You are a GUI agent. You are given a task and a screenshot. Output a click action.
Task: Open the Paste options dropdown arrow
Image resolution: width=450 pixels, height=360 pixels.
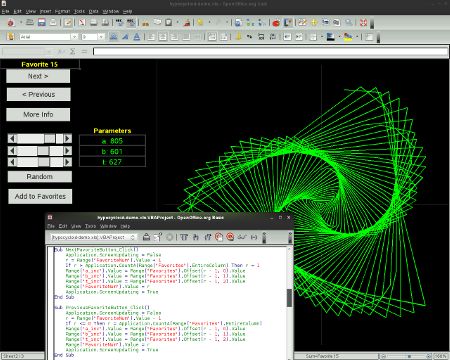[x=177, y=23]
